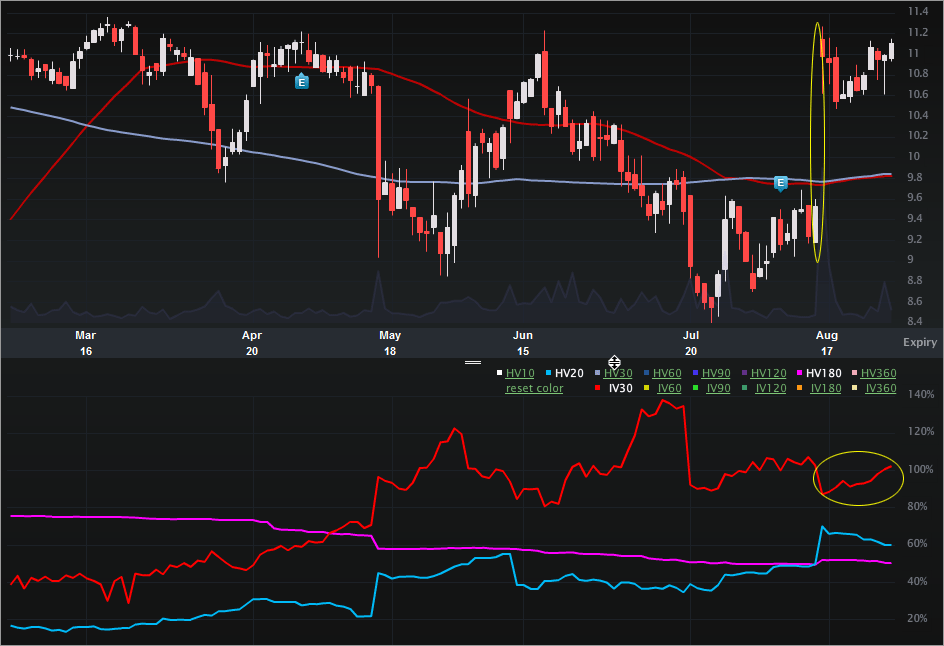Toggle the IV60 implied volatility series
Image resolution: width=944 pixels, height=646 pixels.
point(669,388)
